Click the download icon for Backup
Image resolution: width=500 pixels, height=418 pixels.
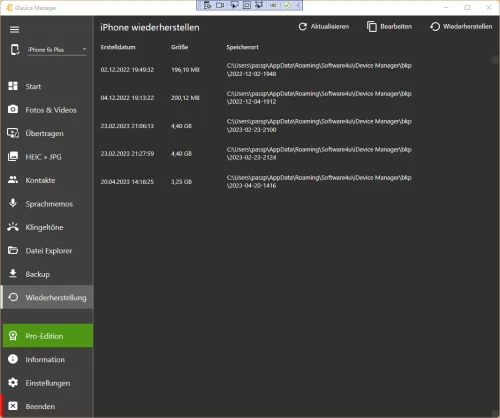tap(13, 274)
